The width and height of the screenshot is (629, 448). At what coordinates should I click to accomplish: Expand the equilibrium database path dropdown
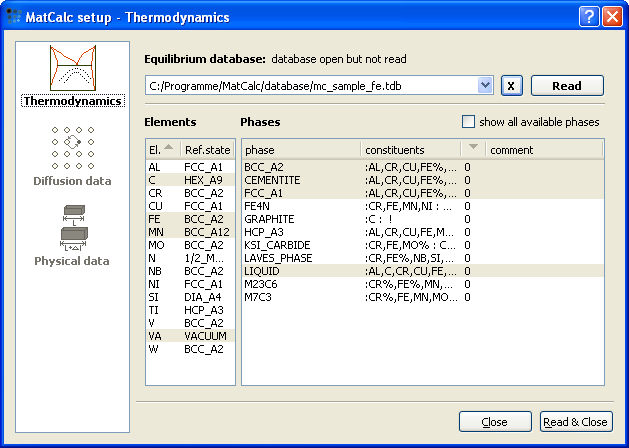(485, 86)
